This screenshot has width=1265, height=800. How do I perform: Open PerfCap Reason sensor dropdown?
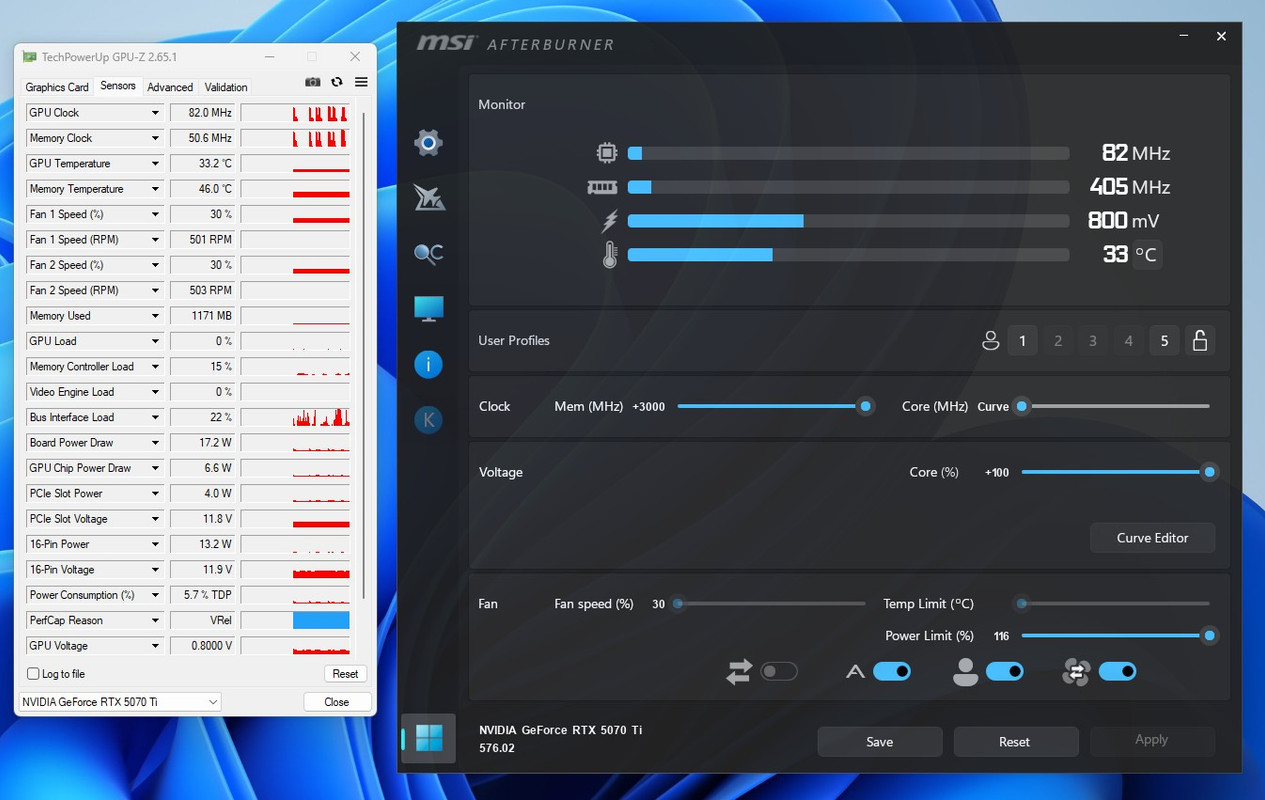(155, 620)
